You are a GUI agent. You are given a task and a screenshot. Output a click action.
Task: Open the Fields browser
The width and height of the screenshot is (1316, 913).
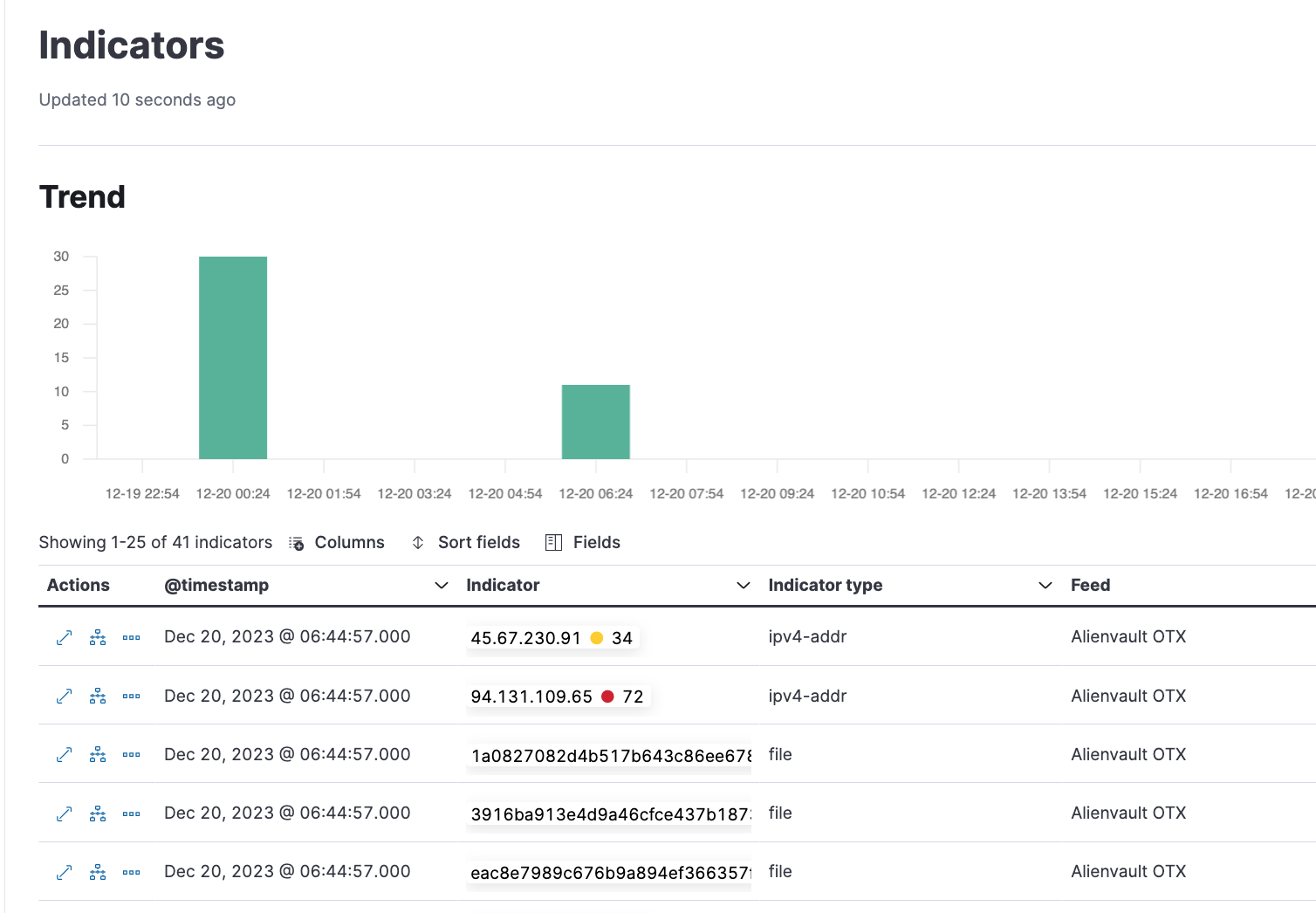point(583,543)
